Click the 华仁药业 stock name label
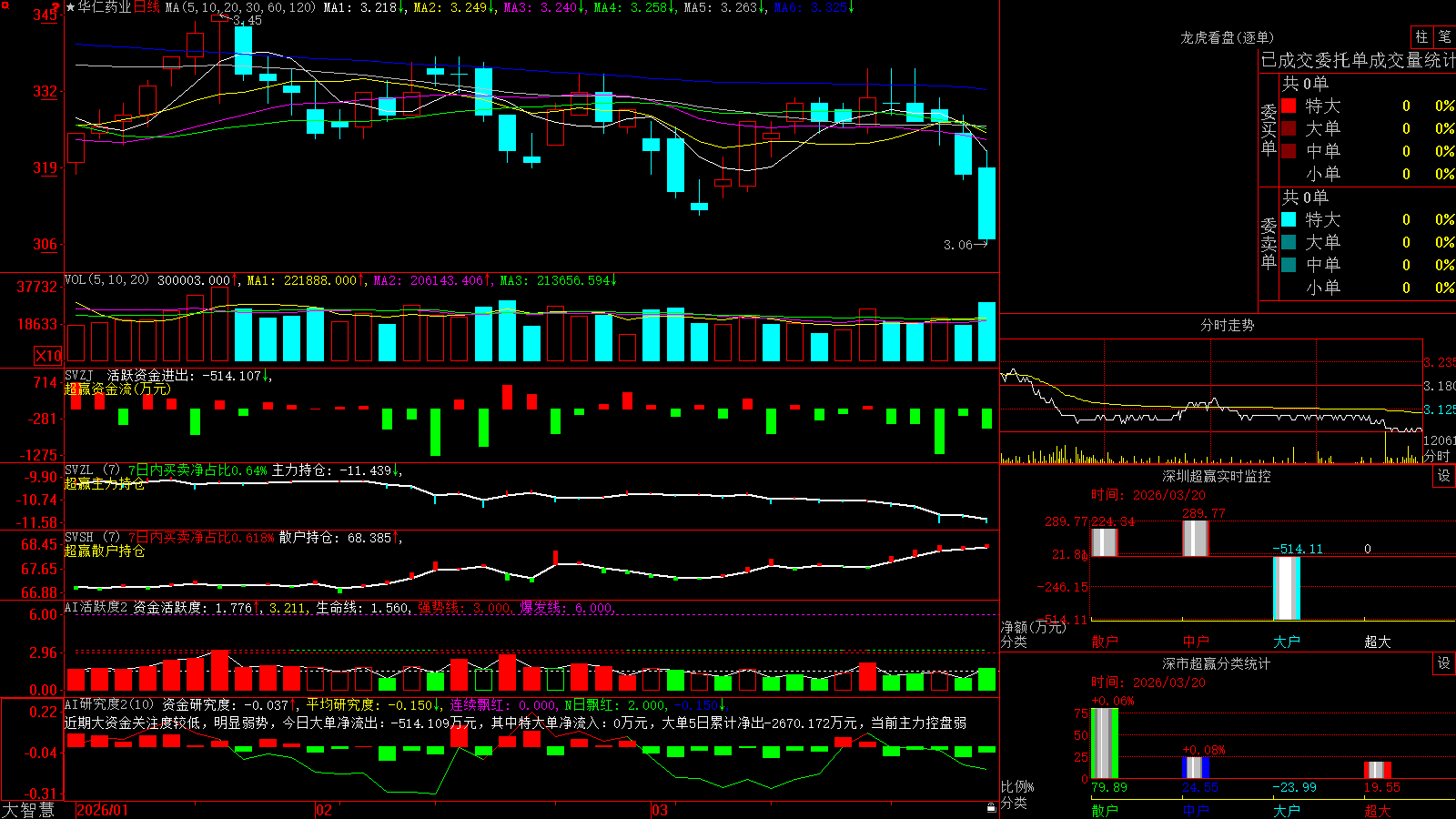The image size is (1456, 819). [x=105, y=7]
